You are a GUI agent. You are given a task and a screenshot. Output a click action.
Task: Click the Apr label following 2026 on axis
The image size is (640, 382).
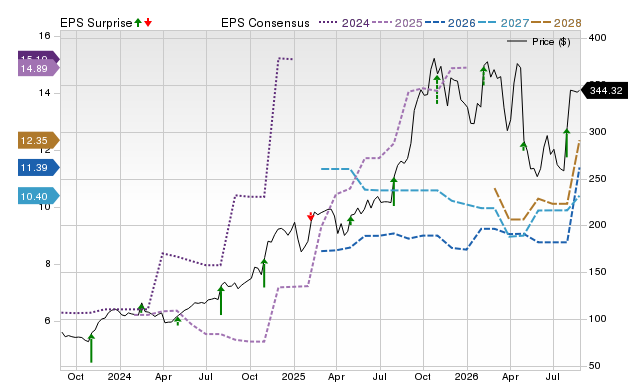click(510, 376)
